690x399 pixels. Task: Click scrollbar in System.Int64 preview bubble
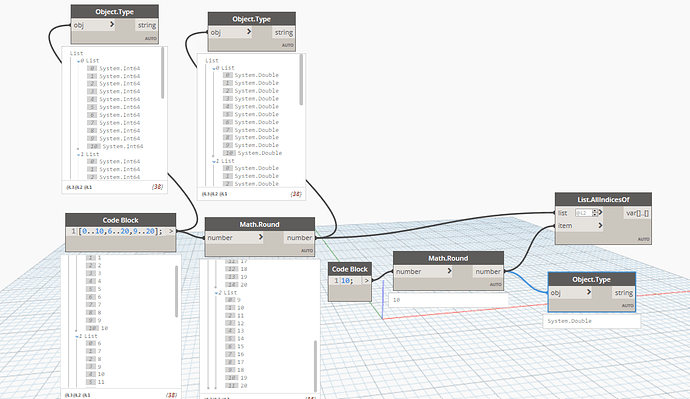tap(162, 73)
